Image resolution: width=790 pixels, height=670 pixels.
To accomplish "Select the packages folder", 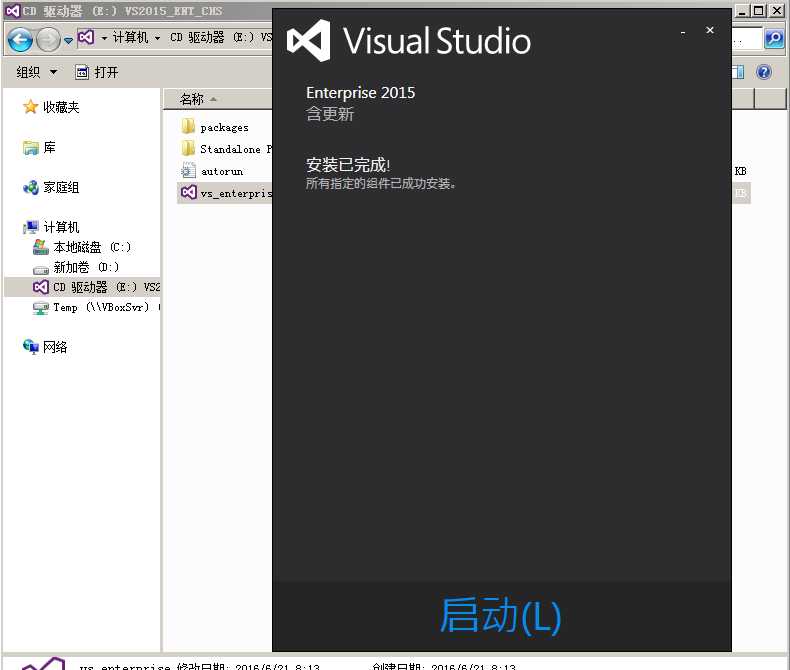I will pyautogui.click(x=224, y=127).
